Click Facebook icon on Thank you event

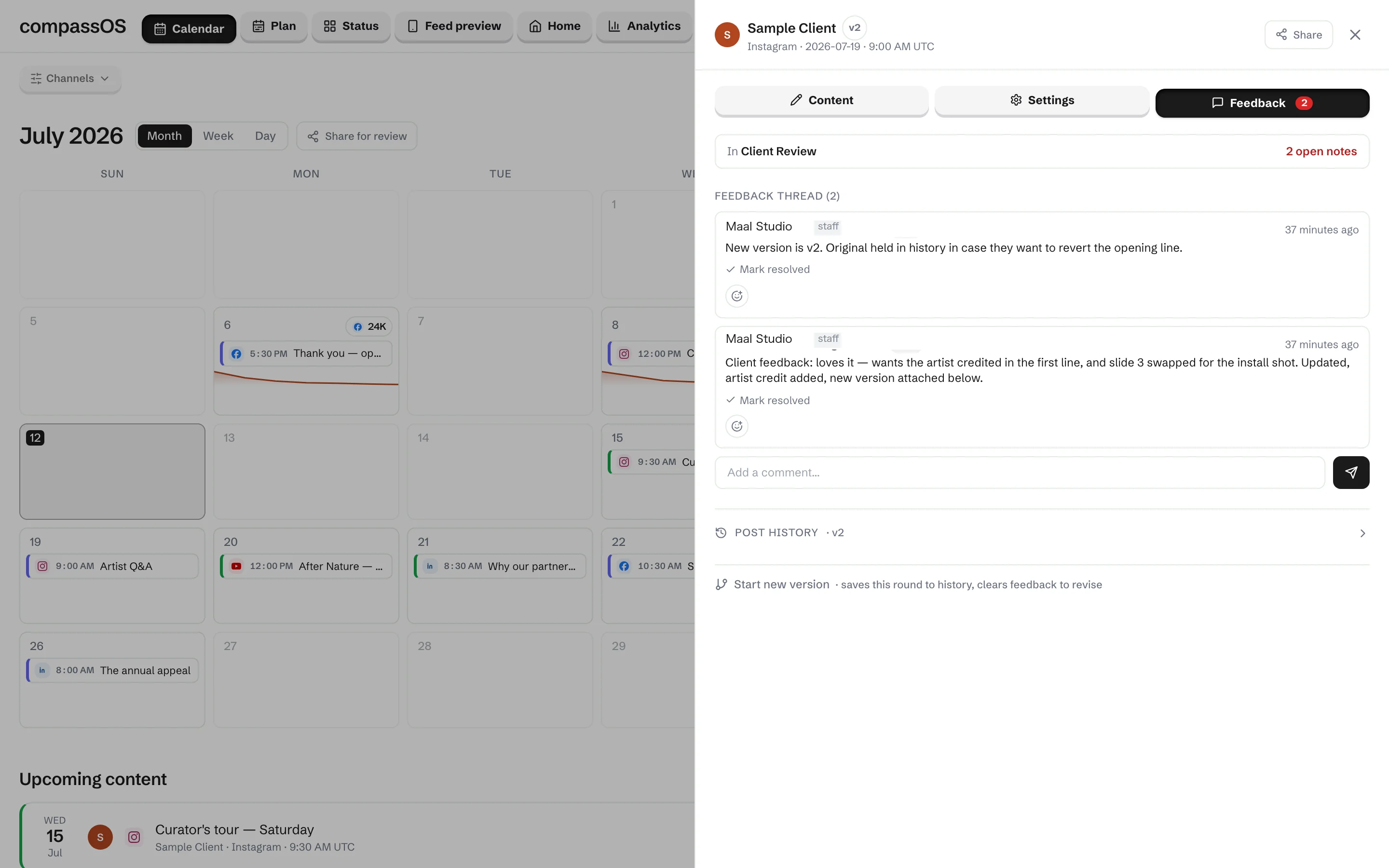tap(236, 353)
